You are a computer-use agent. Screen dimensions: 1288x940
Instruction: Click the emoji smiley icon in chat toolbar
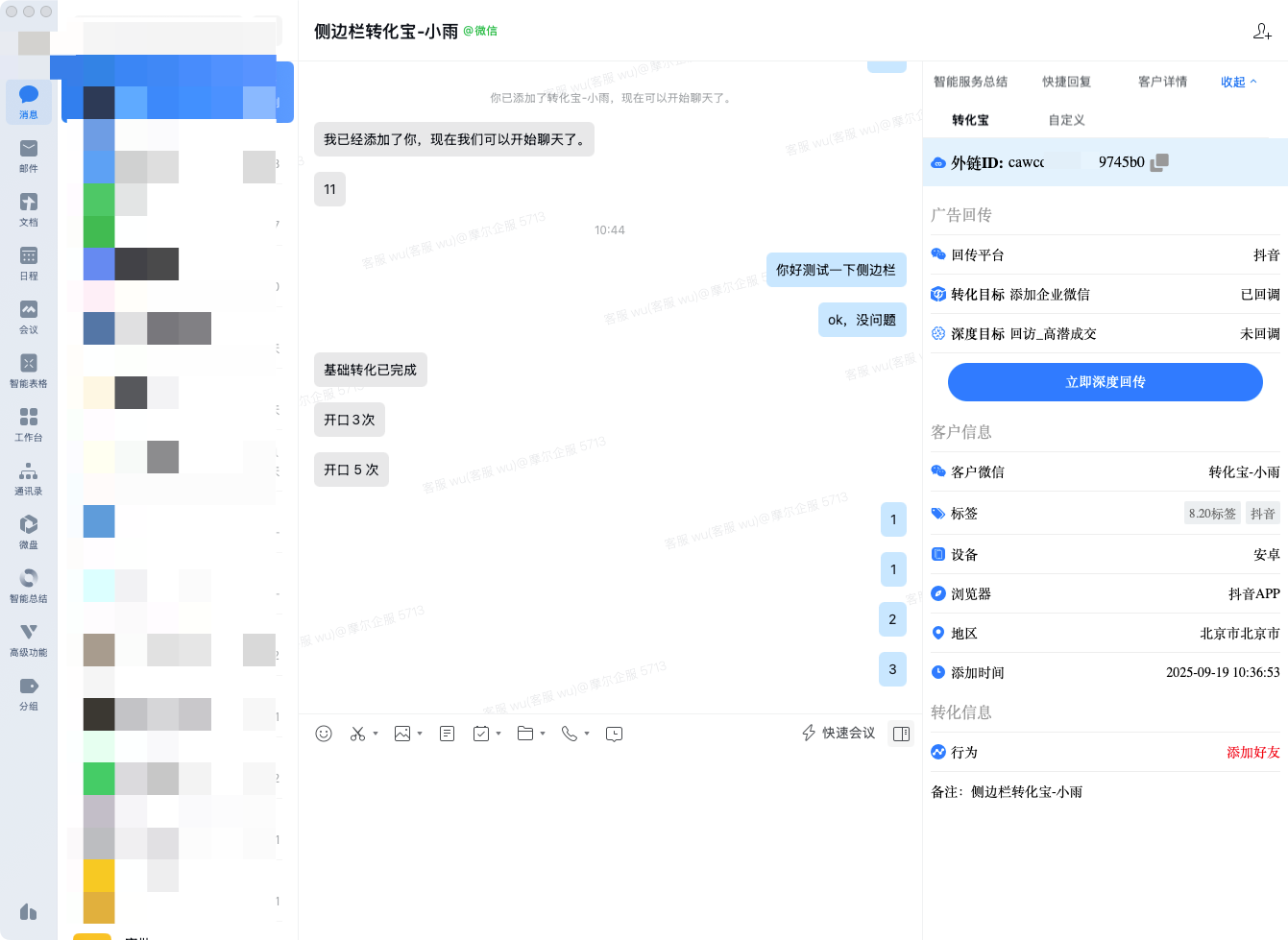click(324, 734)
